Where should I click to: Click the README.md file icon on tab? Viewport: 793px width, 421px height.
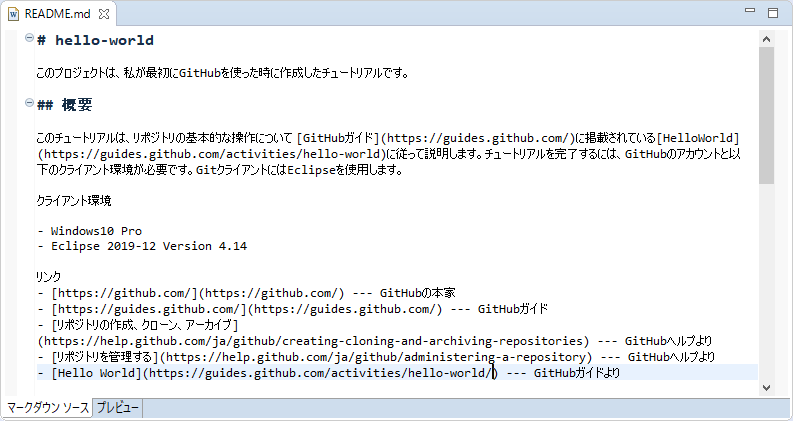pyautogui.click(x=13, y=13)
